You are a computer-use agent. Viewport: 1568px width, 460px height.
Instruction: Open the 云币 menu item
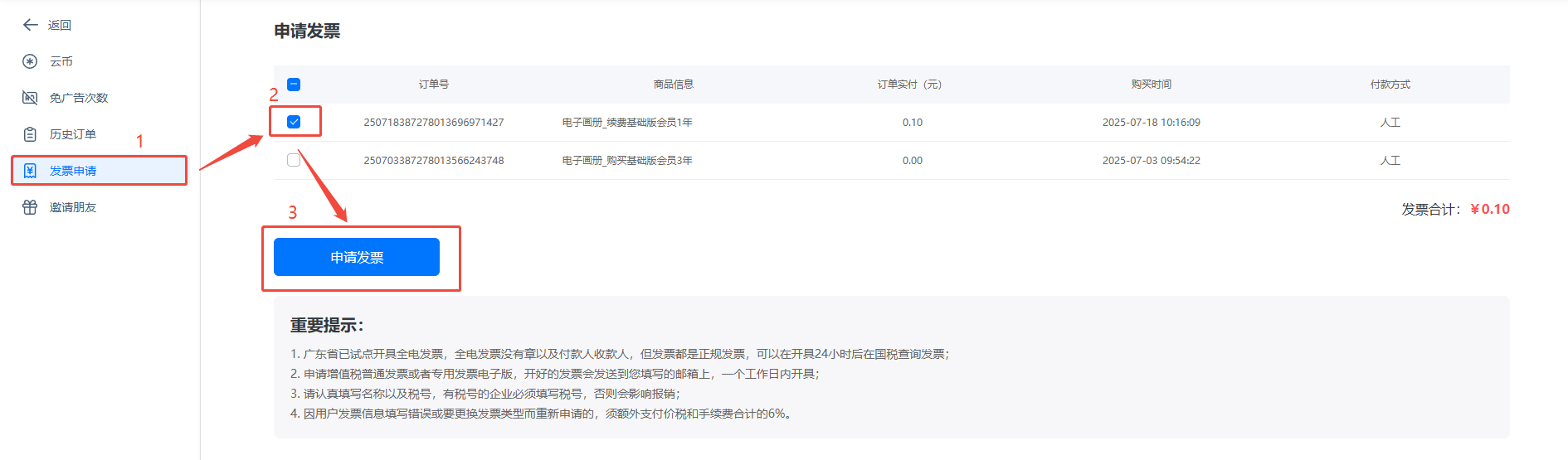61,61
